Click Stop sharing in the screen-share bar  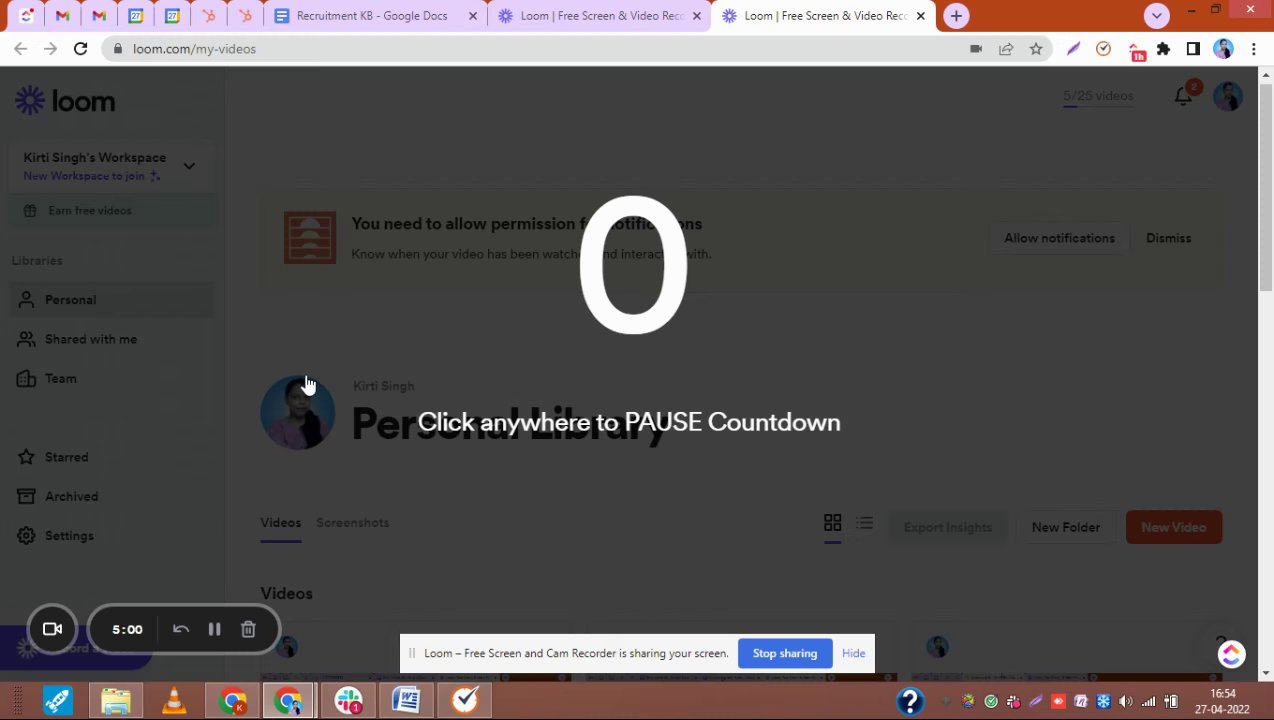click(x=784, y=653)
